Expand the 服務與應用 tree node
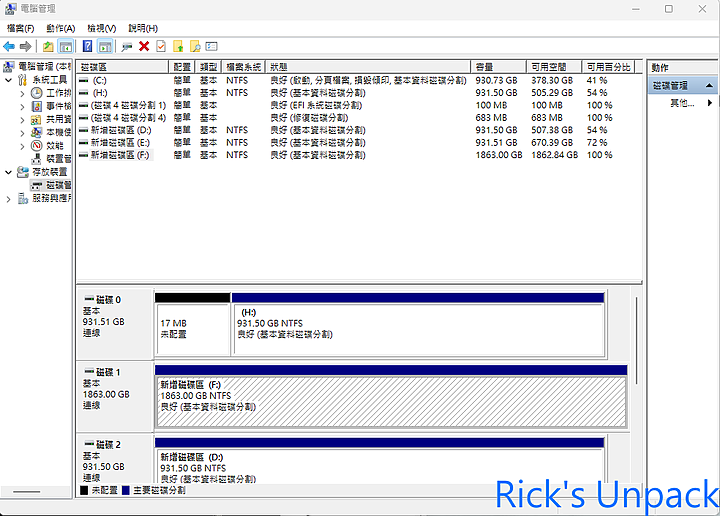The height and width of the screenshot is (516, 720). pyautogui.click(x=8, y=199)
